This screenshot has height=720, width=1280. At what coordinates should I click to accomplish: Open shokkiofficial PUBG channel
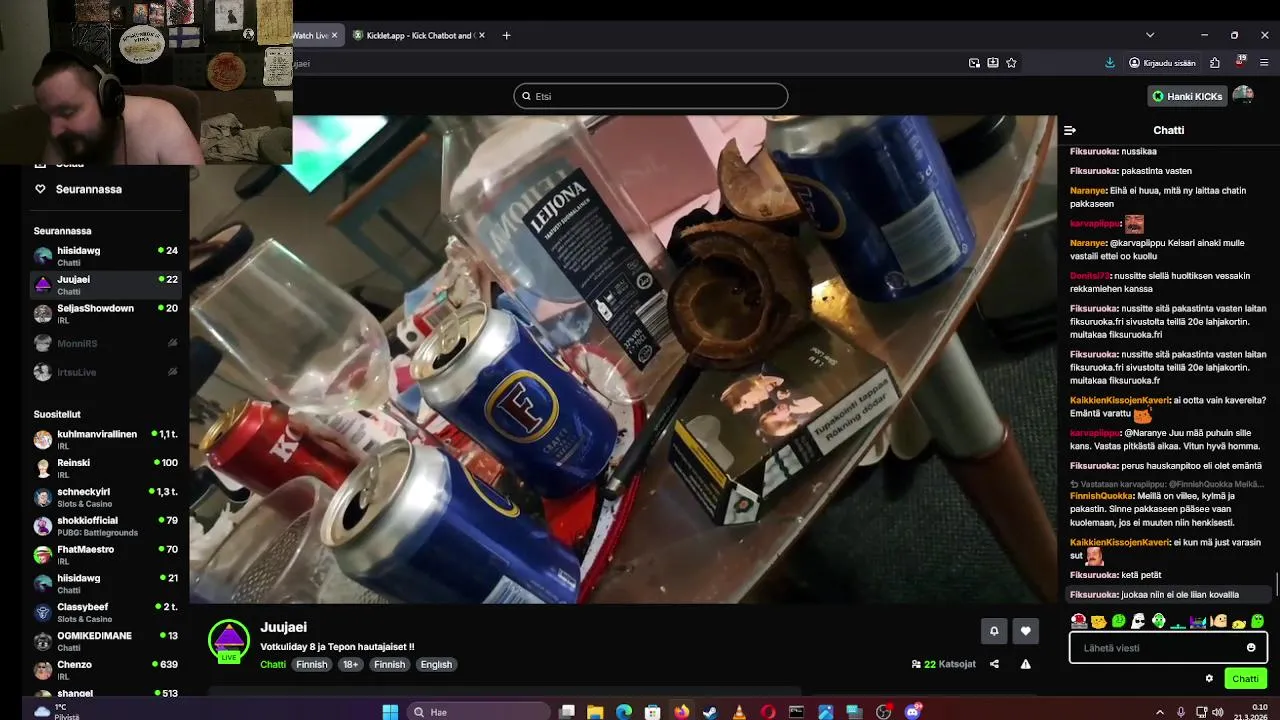(x=106, y=526)
